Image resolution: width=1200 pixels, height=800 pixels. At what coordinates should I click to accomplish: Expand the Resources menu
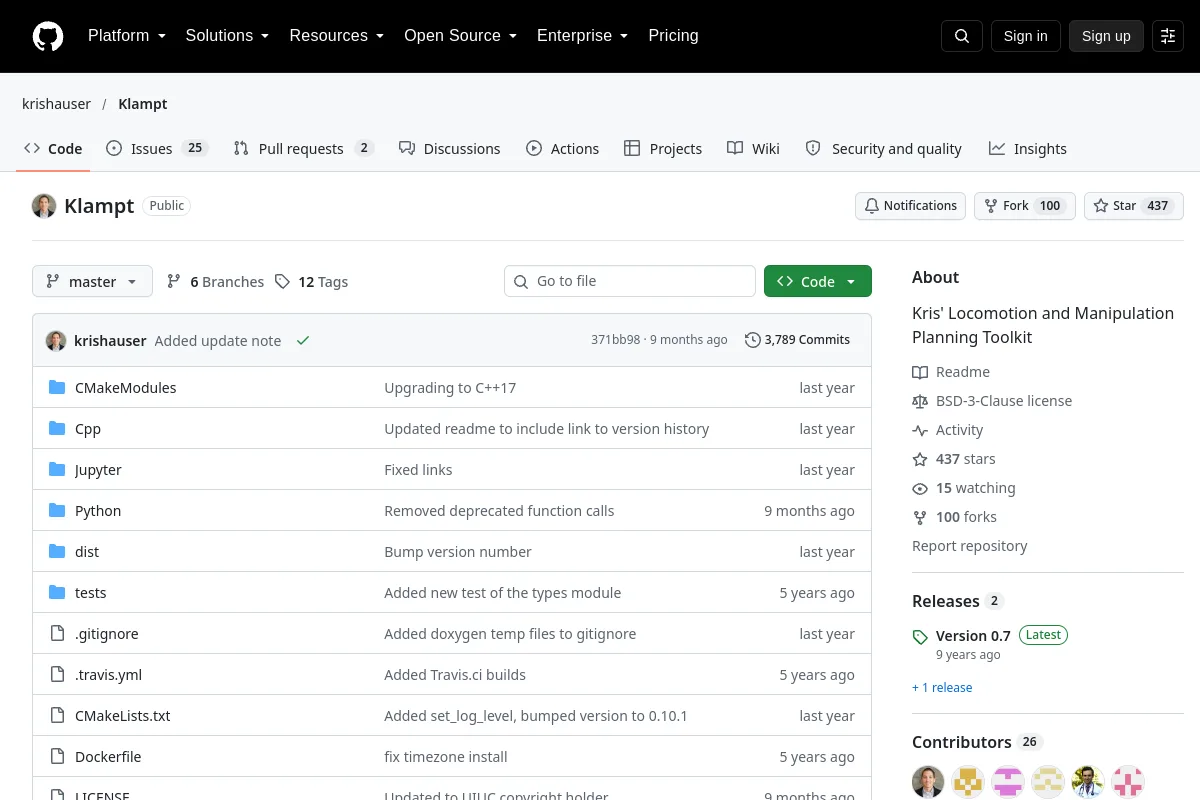point(337,36)
